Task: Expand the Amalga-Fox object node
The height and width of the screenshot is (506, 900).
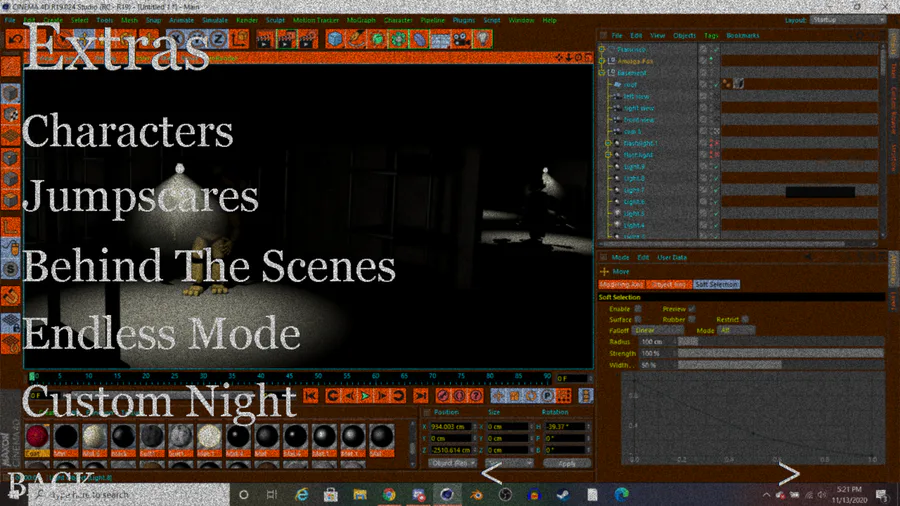Action: pyautogui.click(x=602, y=61)
